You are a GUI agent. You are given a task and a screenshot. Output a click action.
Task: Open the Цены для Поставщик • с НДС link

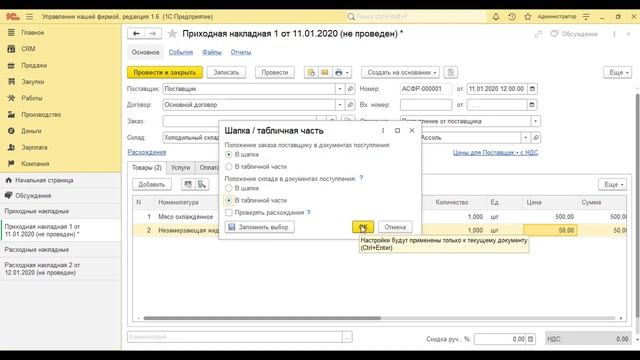coord(495,153)
